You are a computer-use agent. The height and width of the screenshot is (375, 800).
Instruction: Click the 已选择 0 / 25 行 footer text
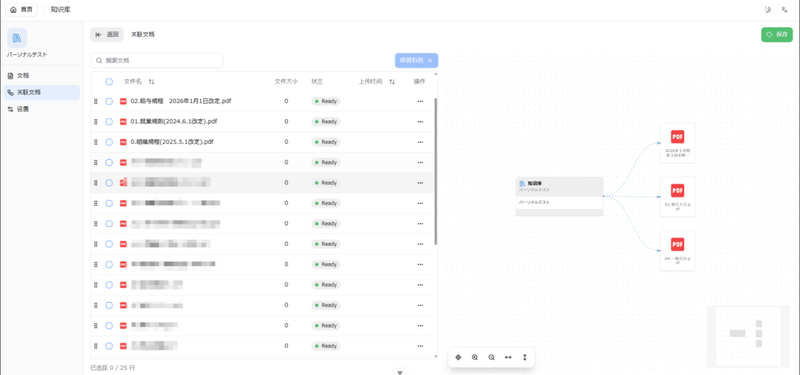pyautogui.click(x=113, y=367)
